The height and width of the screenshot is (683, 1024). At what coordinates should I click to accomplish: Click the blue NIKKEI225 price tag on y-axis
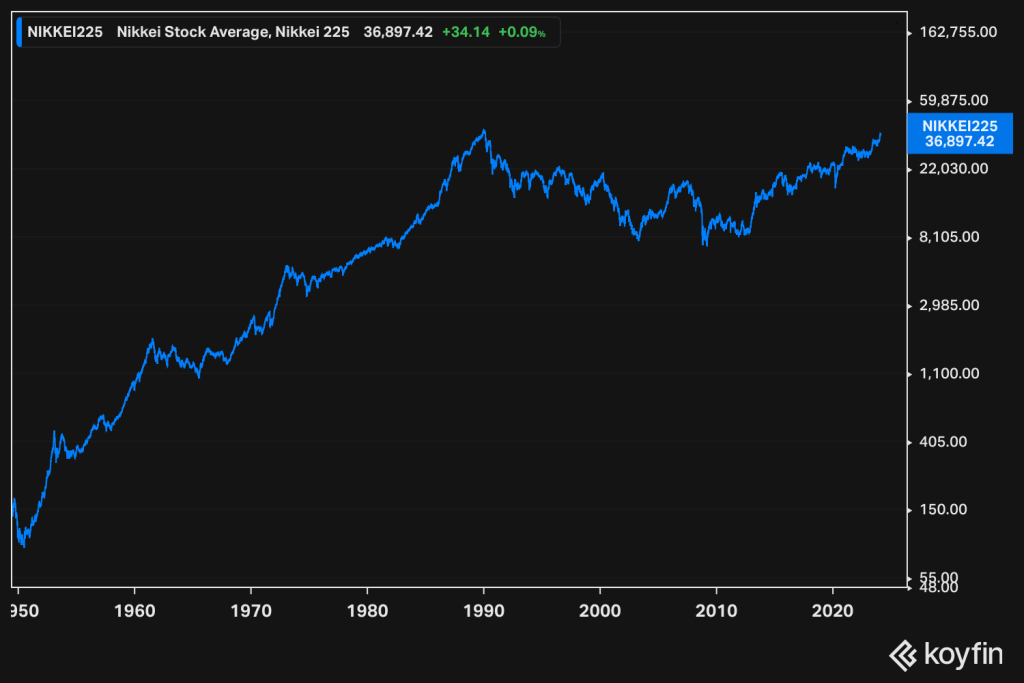point(959,133)
